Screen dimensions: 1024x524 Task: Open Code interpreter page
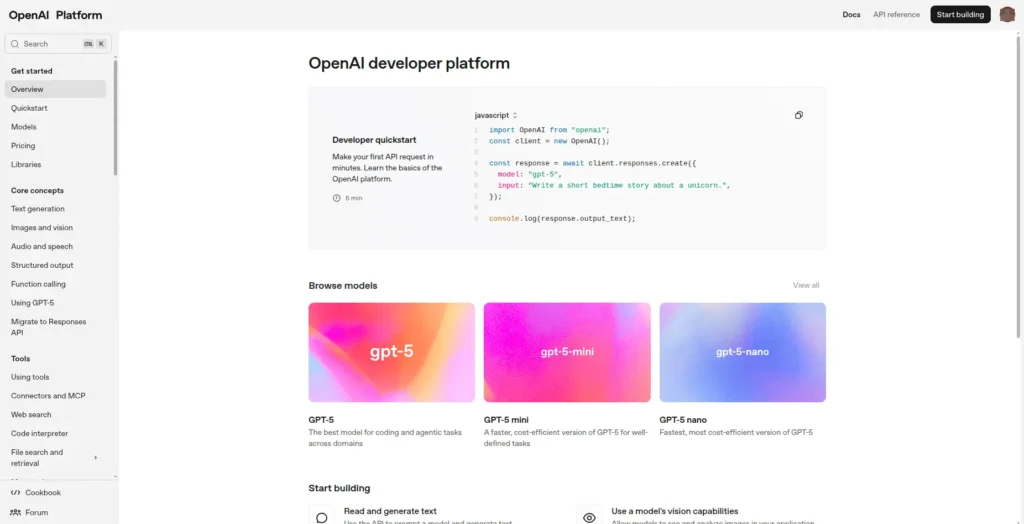[x=39, y=434]
